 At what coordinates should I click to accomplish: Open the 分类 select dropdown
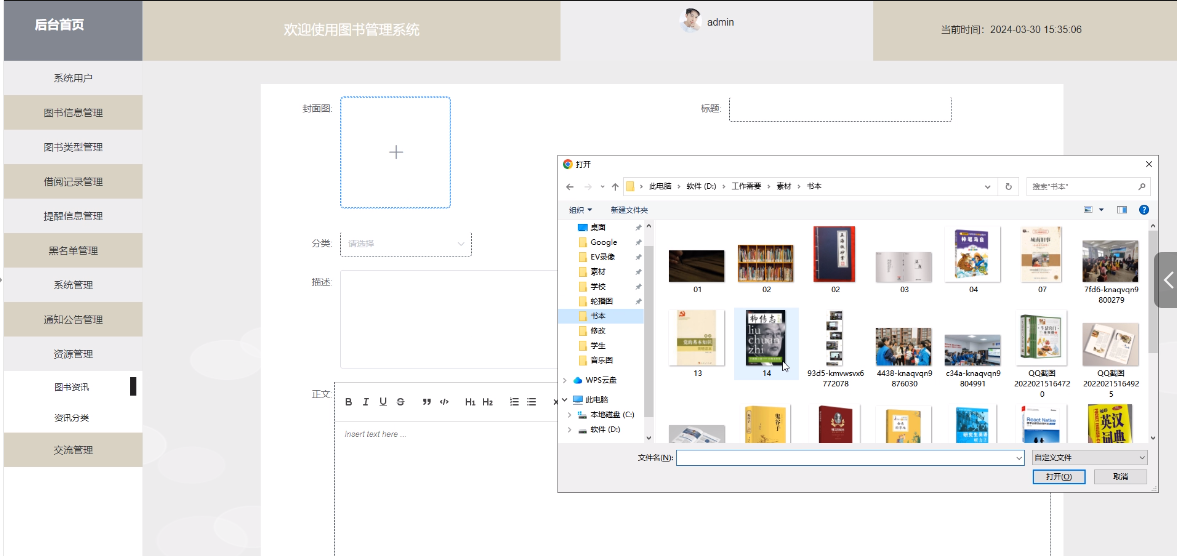(x=406, y=244)
